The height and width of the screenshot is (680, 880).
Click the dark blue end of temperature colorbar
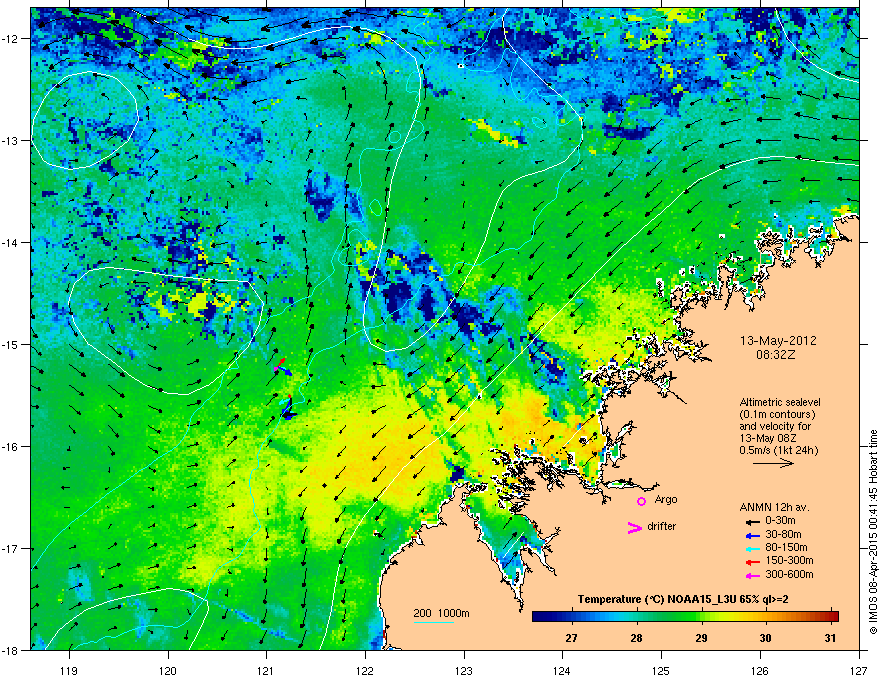(539, 617)
